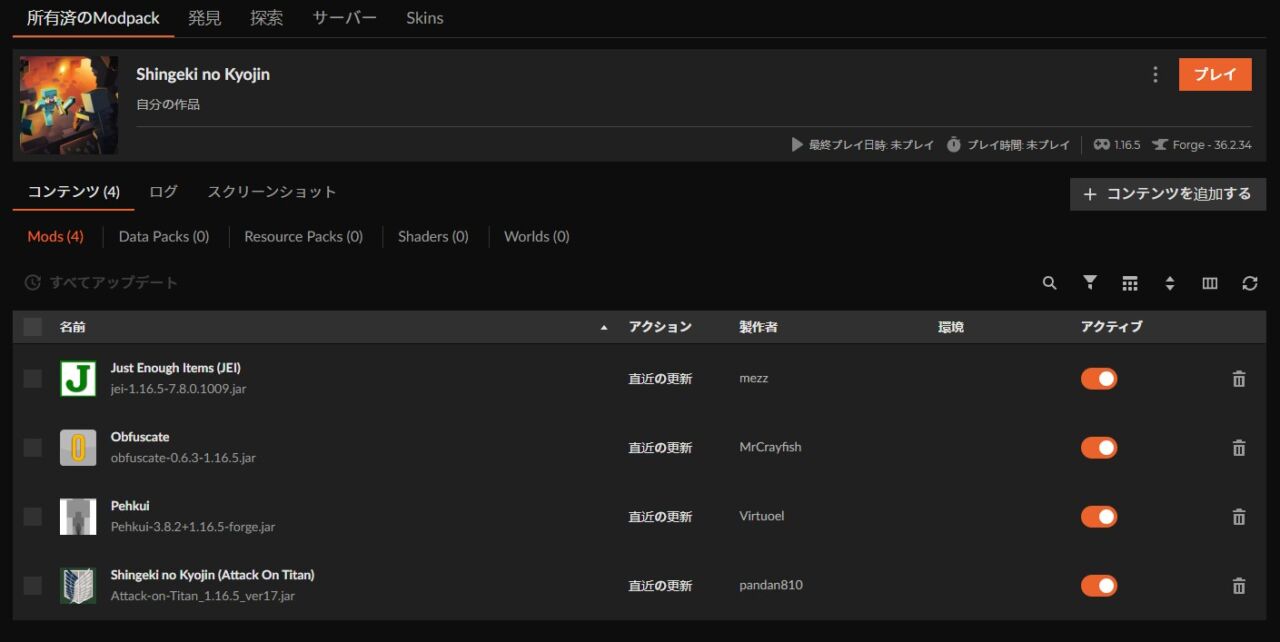Delete Obfuscate mod with trash icon

[1239, 448]
